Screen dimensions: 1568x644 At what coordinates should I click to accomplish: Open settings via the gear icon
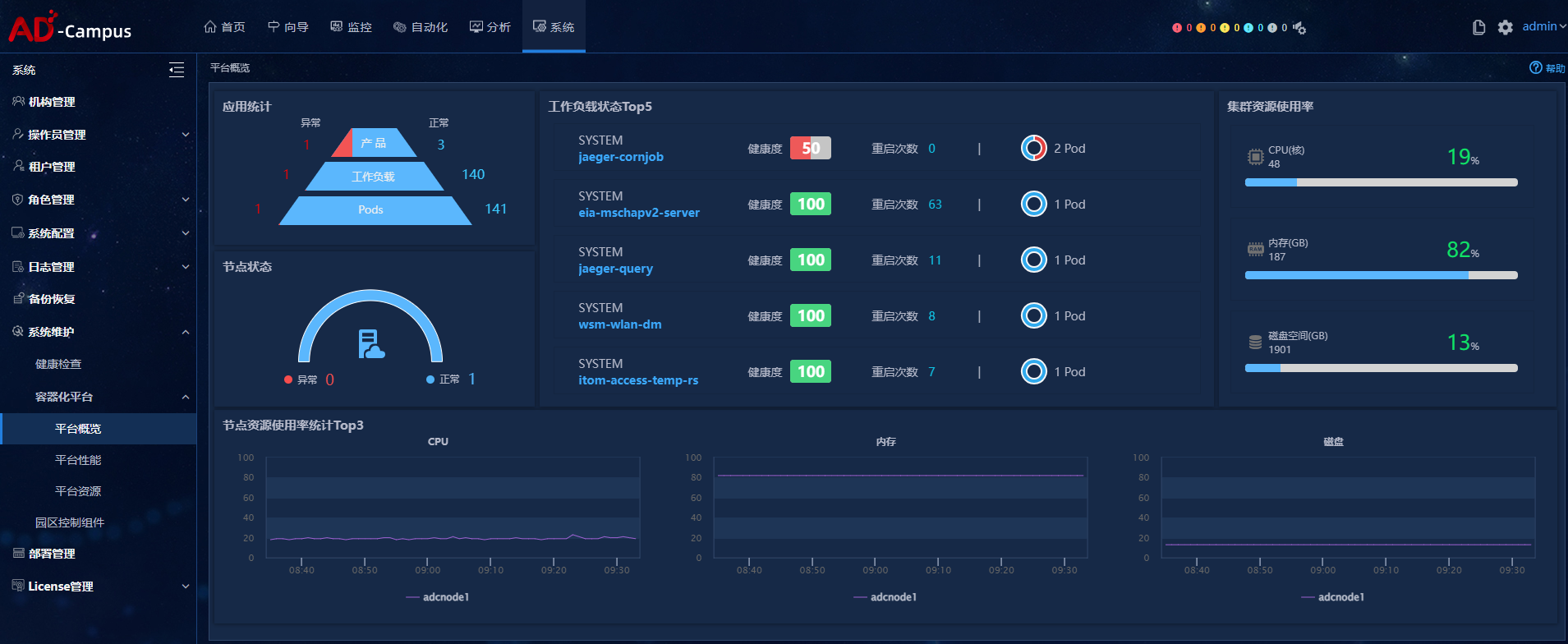tap(1505, 27)
